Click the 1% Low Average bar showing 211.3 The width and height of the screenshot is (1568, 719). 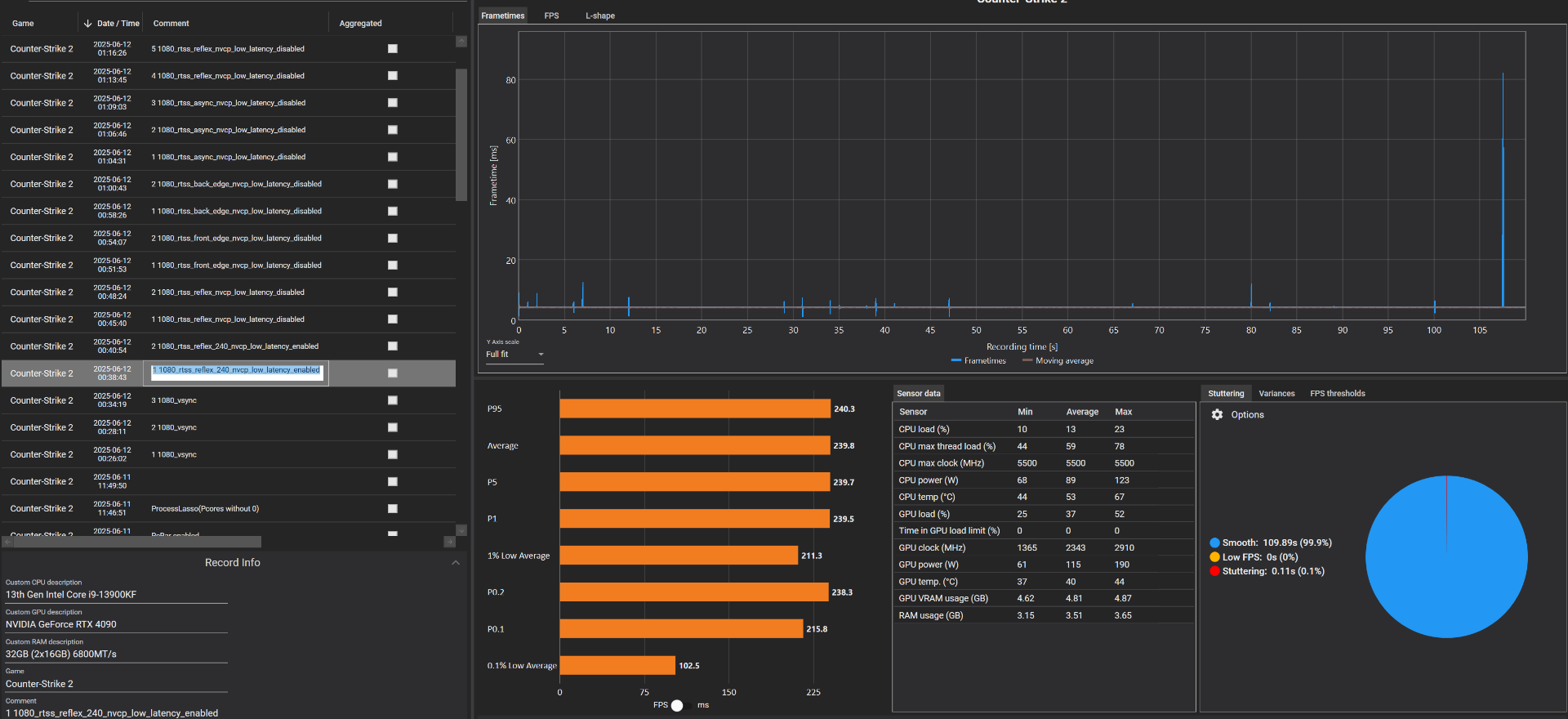[x=679, y=556]
